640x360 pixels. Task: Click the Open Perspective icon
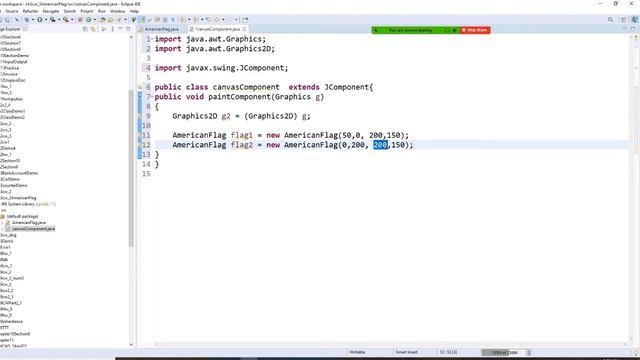click(623, 20)
